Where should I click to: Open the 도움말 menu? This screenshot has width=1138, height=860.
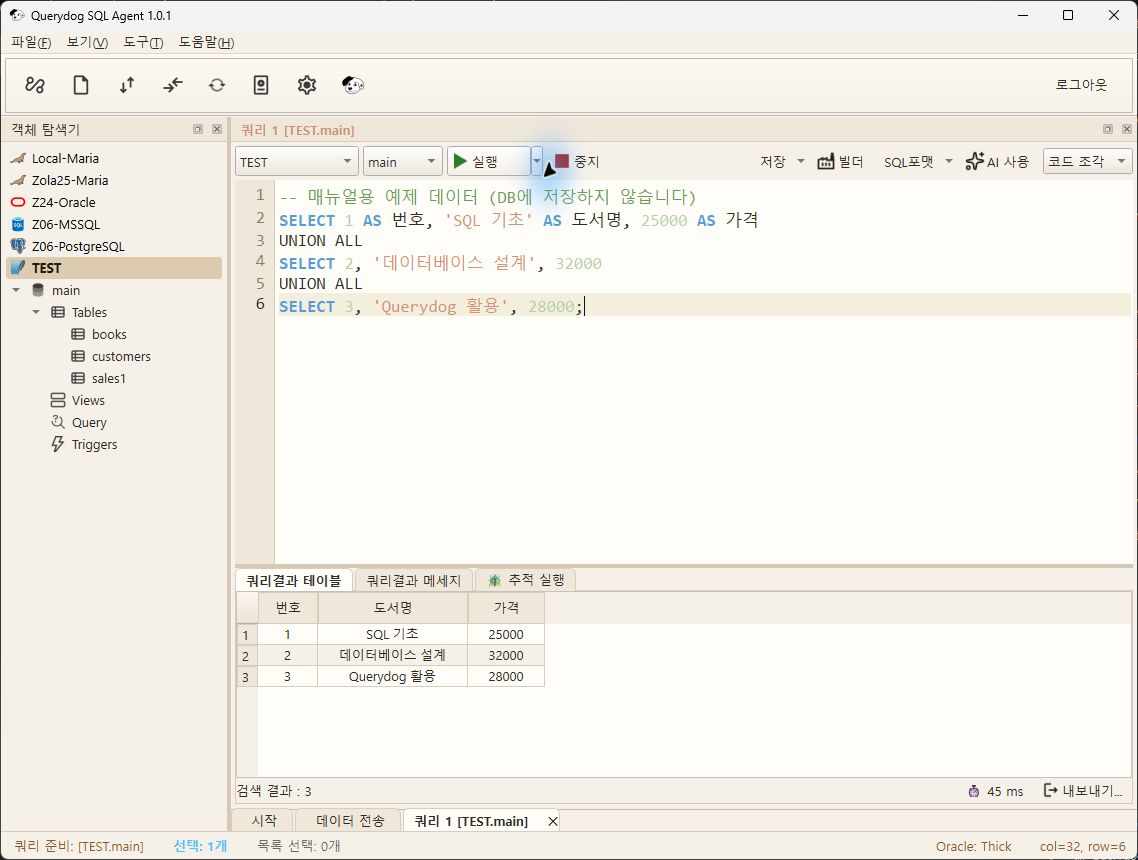(x=206, y=42)
